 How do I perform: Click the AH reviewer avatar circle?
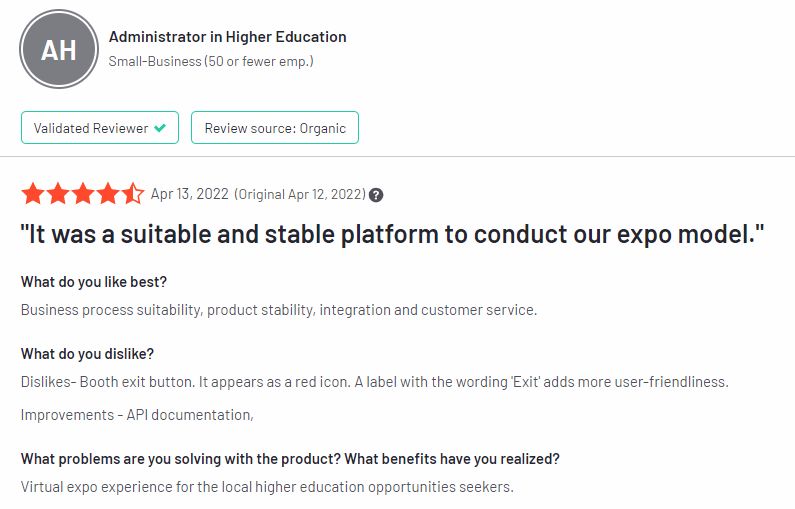[x=59, y=49]
